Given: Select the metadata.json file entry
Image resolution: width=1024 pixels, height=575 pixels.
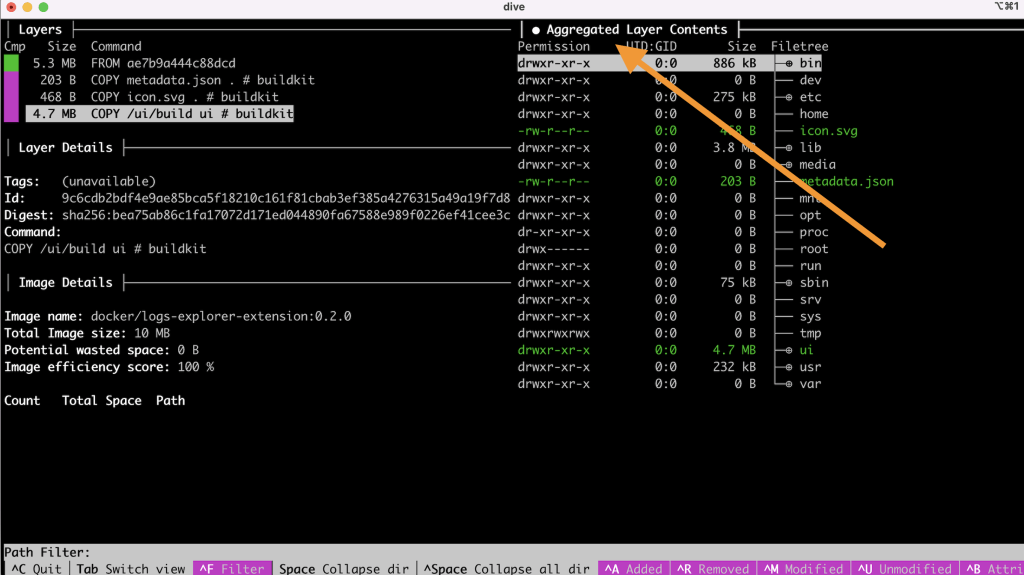Looking at the screenshot, I should pyautogui.click(x=846, y=182).
